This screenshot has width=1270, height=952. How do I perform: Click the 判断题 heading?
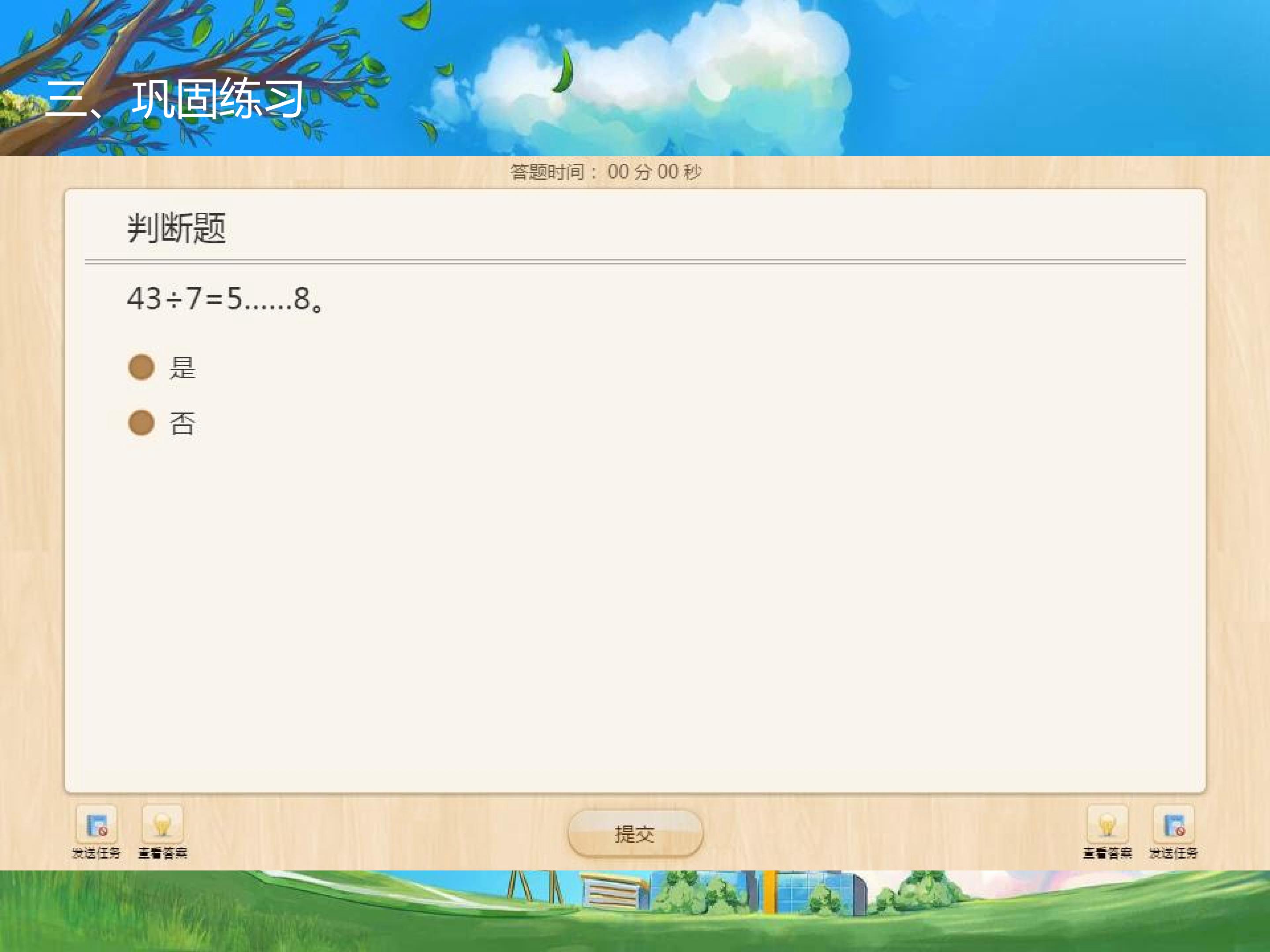click(176, 228)
